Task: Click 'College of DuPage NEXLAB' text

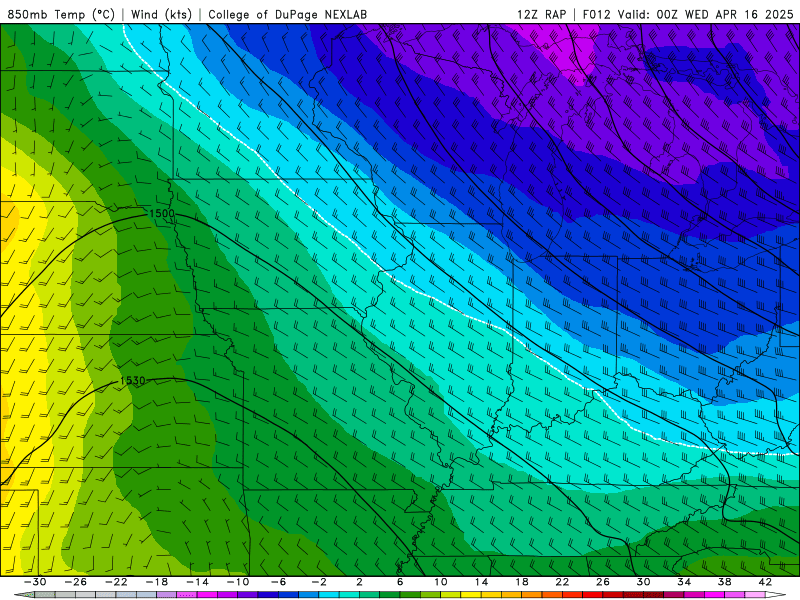Action: coord(287,14)
